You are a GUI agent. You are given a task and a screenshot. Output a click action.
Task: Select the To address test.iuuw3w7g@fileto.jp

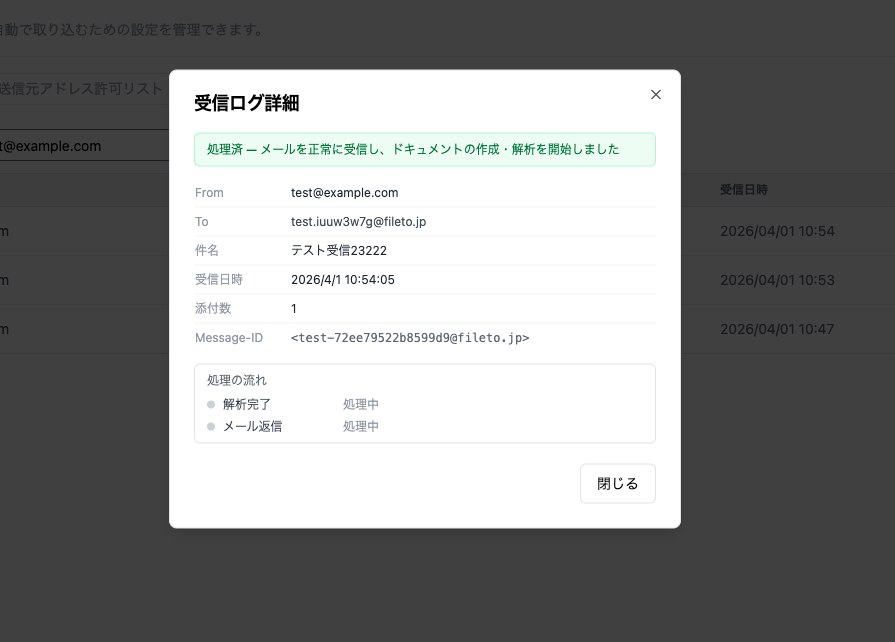[358, 222]
